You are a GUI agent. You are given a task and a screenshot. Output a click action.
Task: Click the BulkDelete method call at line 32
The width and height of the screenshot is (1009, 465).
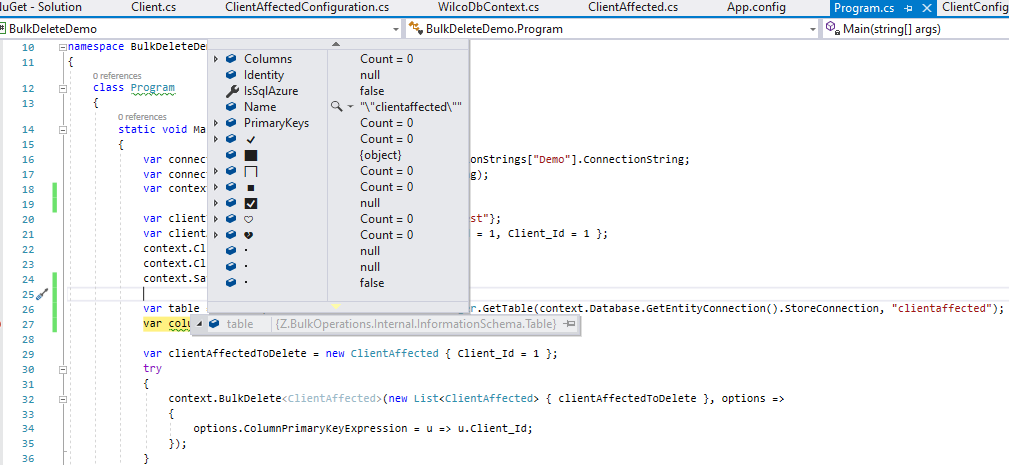[x=251, y=399]
